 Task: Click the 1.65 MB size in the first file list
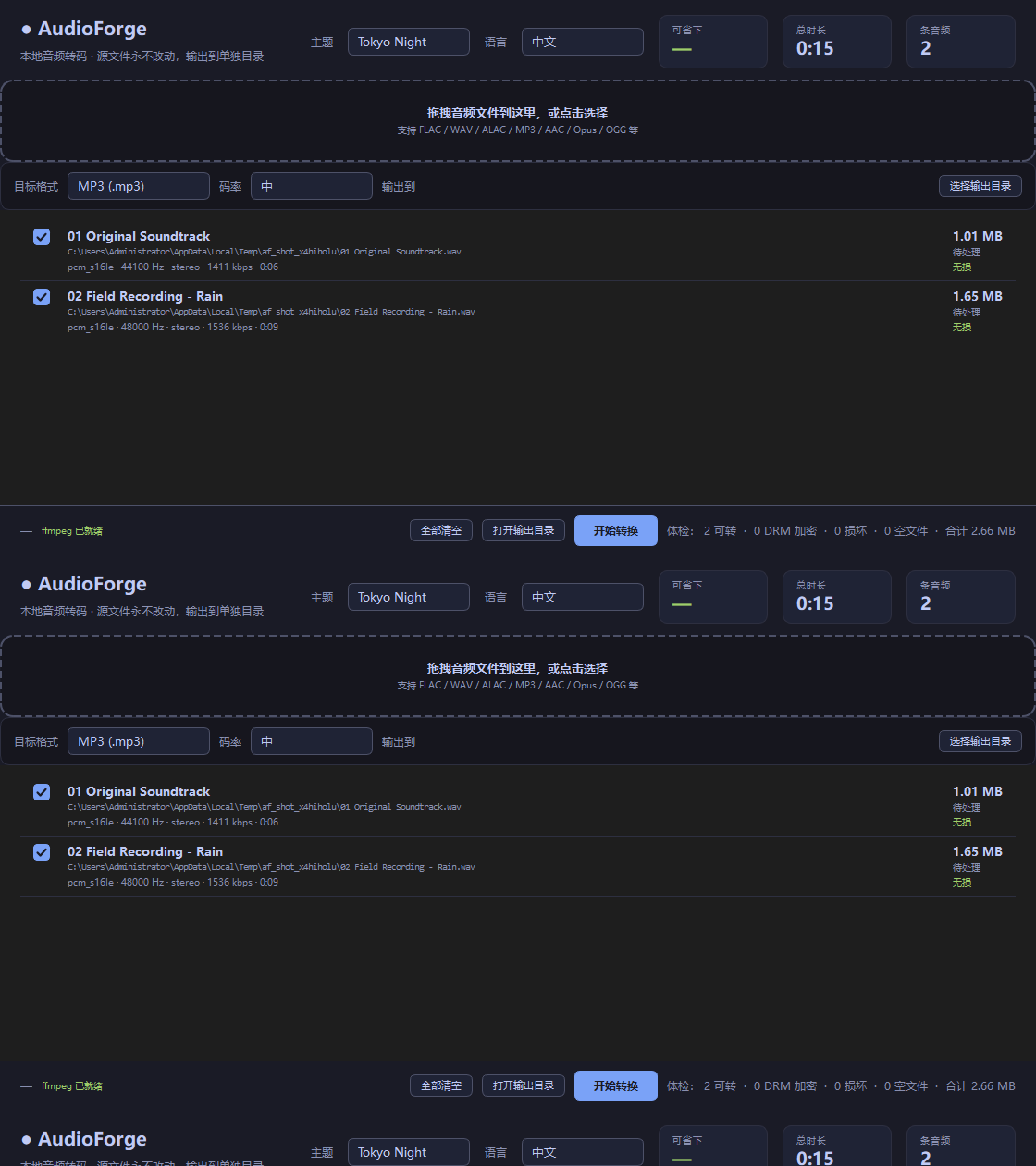click(x=978, y=296)
